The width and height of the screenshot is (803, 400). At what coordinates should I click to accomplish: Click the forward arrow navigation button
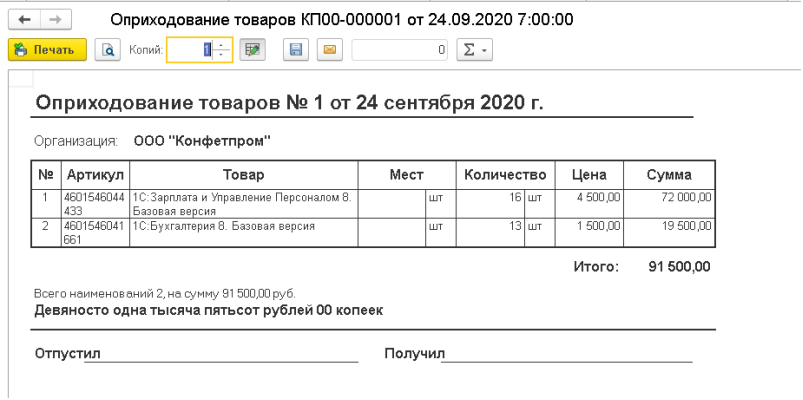[x=55, y=20]
